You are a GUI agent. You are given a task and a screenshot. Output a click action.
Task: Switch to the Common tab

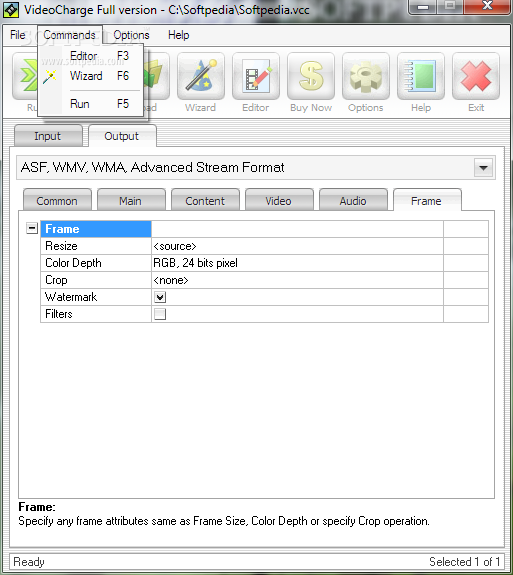[57, 201]
